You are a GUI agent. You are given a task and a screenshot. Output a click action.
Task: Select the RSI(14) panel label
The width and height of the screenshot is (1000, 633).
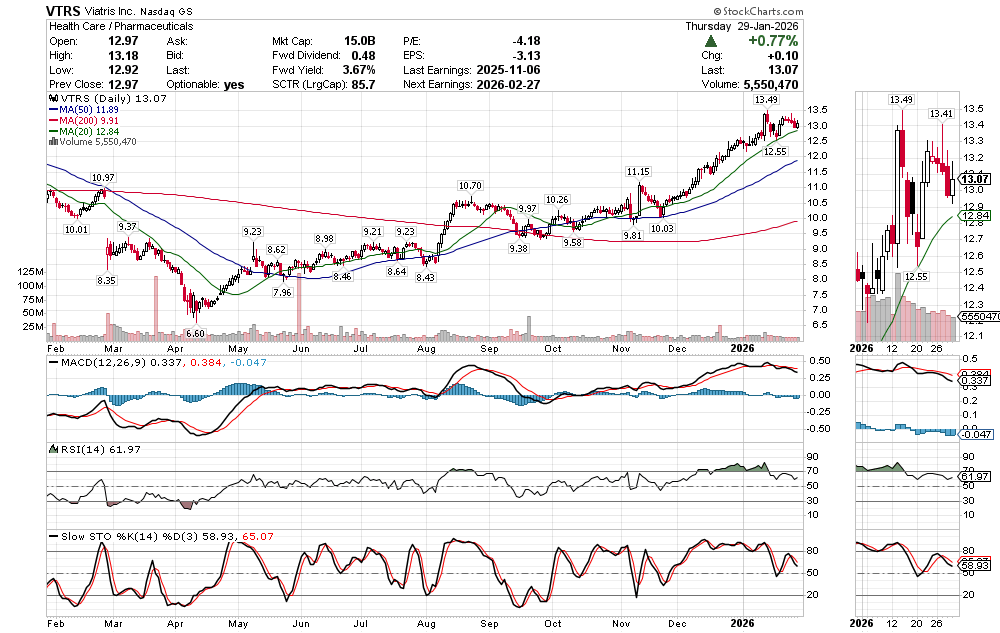coord(80,449)
